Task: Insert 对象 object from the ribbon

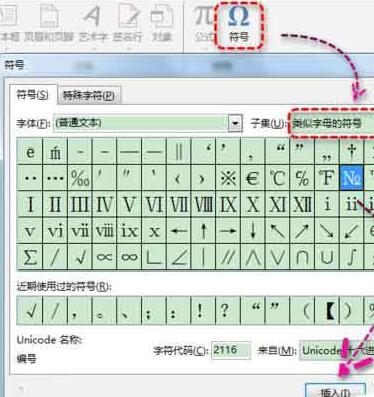Action: coord(162,24)
